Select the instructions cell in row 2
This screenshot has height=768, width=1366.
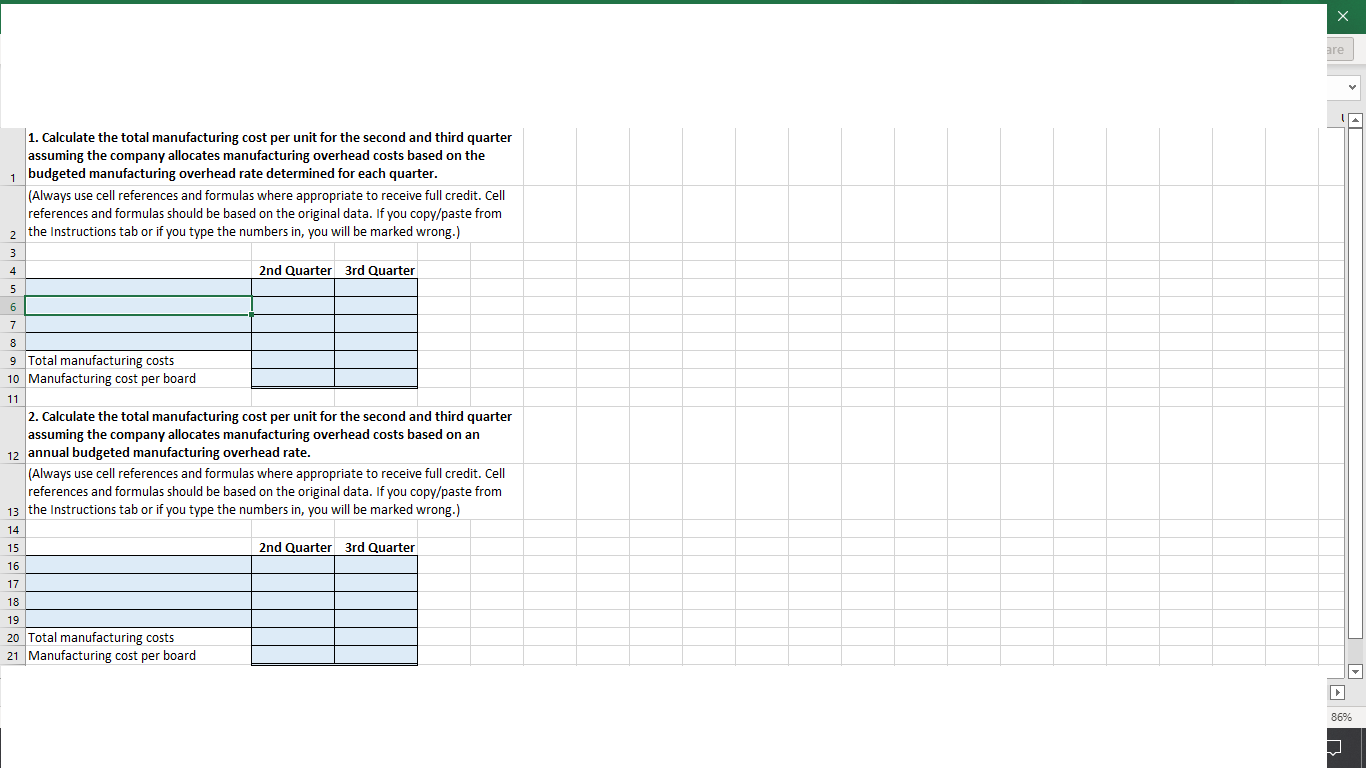[x=266, y=214]
